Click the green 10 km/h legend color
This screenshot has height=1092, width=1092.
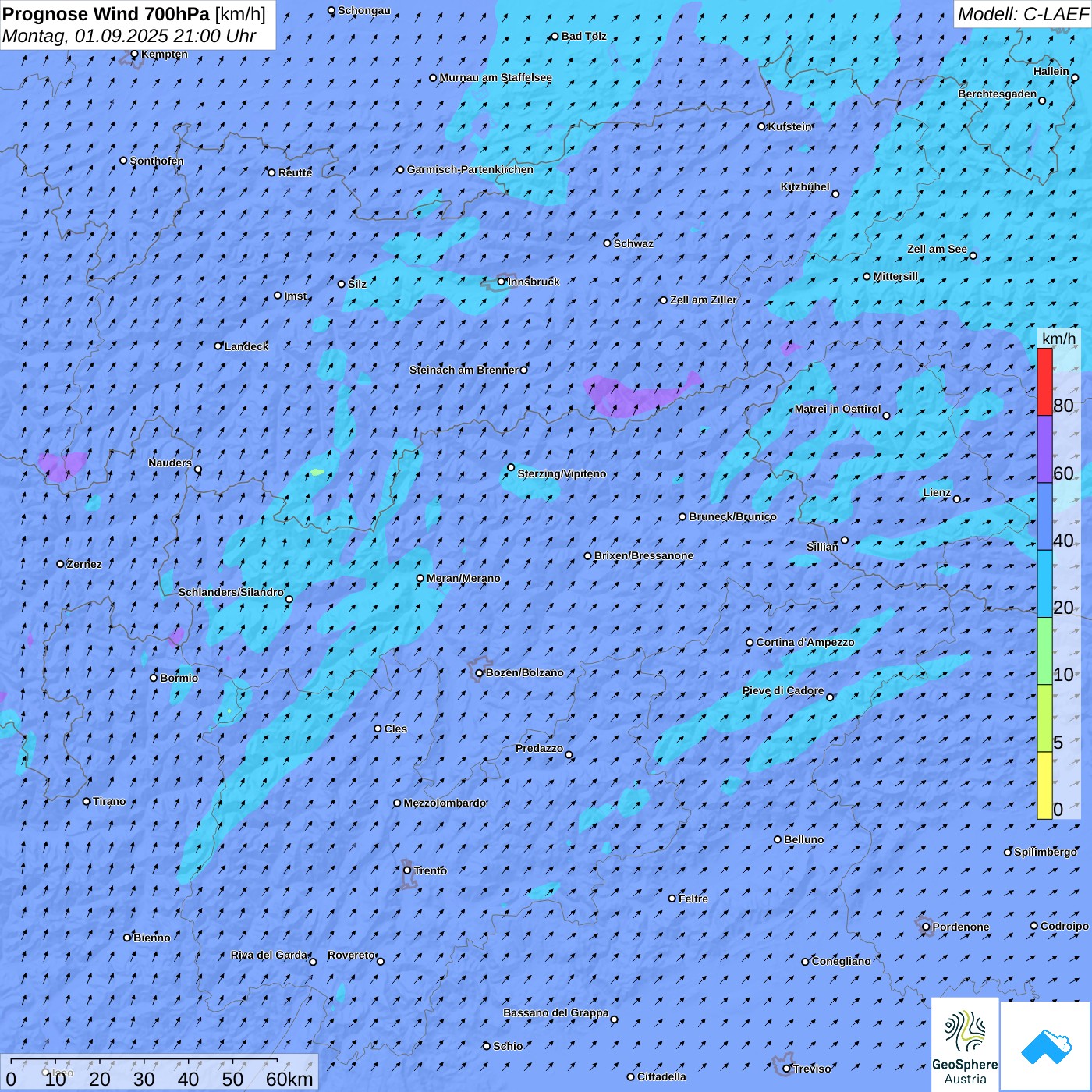1044,651
